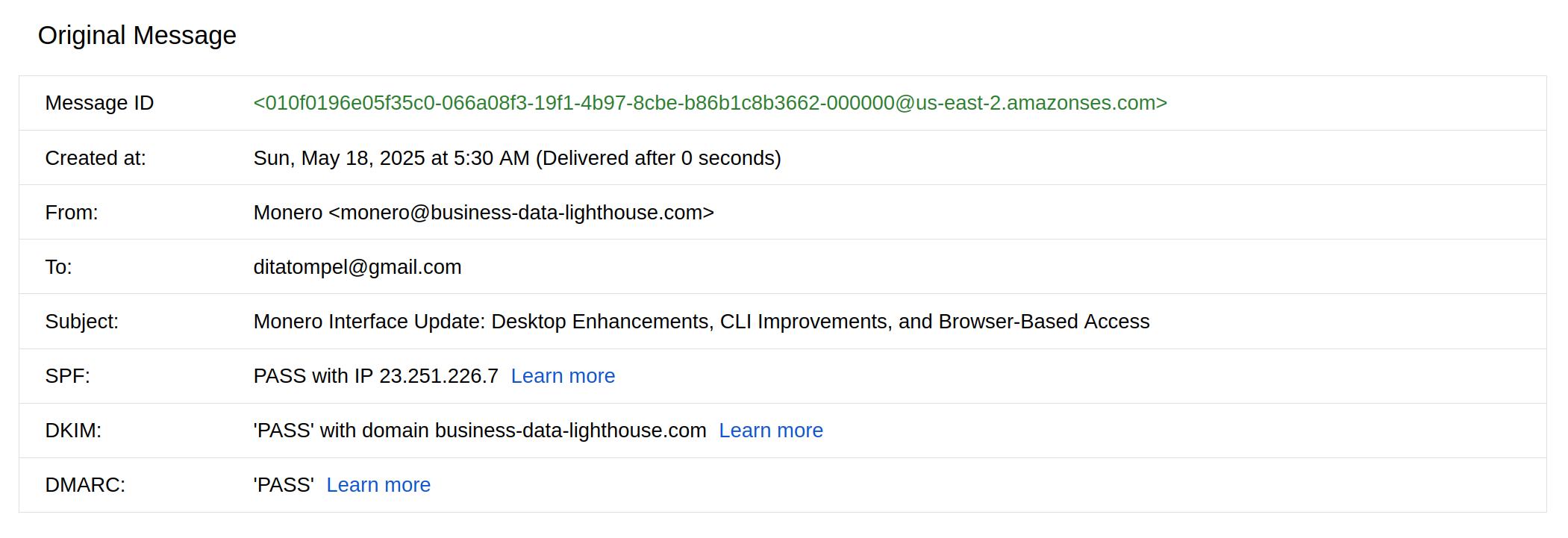The width and height of the screenshot is (1568, 538).
Task: Click the SPF: label
Action: pyautogui.click(x=68, y=376)
